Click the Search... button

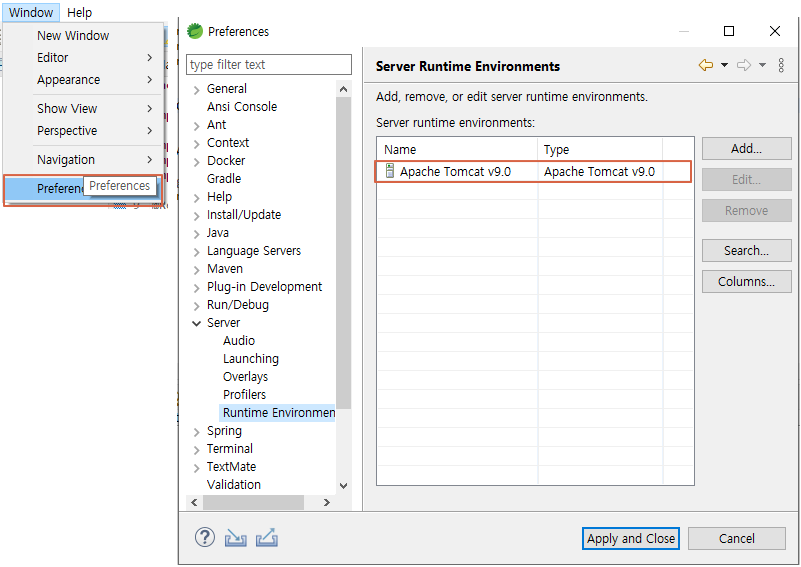pyautogui.click(x=746, y=250)
